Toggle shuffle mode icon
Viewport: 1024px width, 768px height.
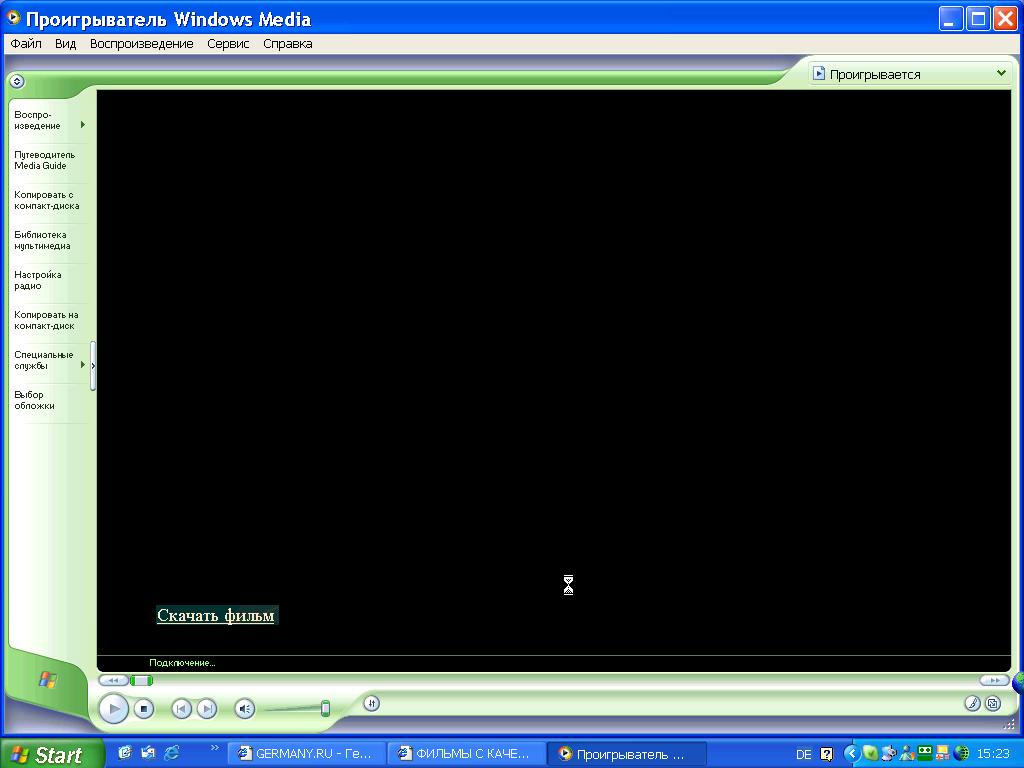(372, 703)
